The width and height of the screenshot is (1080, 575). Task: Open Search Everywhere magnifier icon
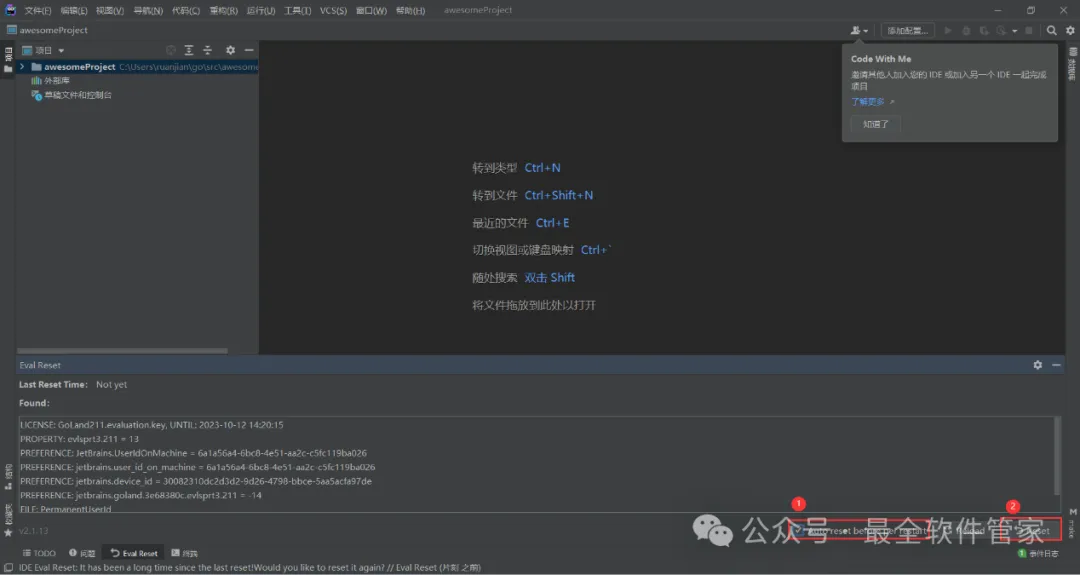(1052, 30)
